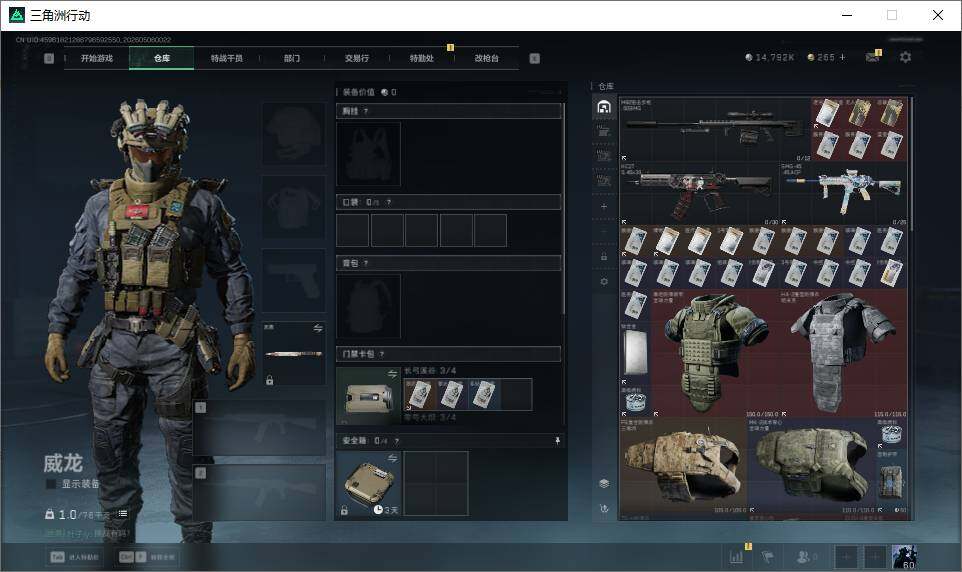This screenshot has width=962, height=572.
Task: Open the bottom-bar flag icon
Action: (x=767, y=557)
